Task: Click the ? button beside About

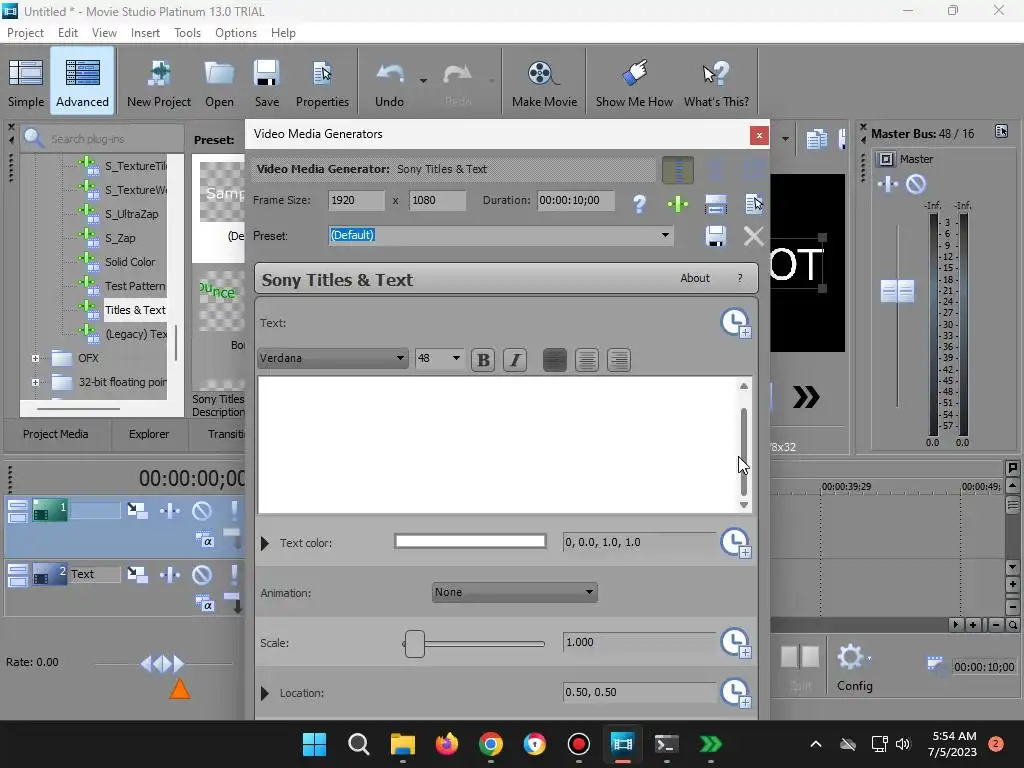Action: [740, 278]
